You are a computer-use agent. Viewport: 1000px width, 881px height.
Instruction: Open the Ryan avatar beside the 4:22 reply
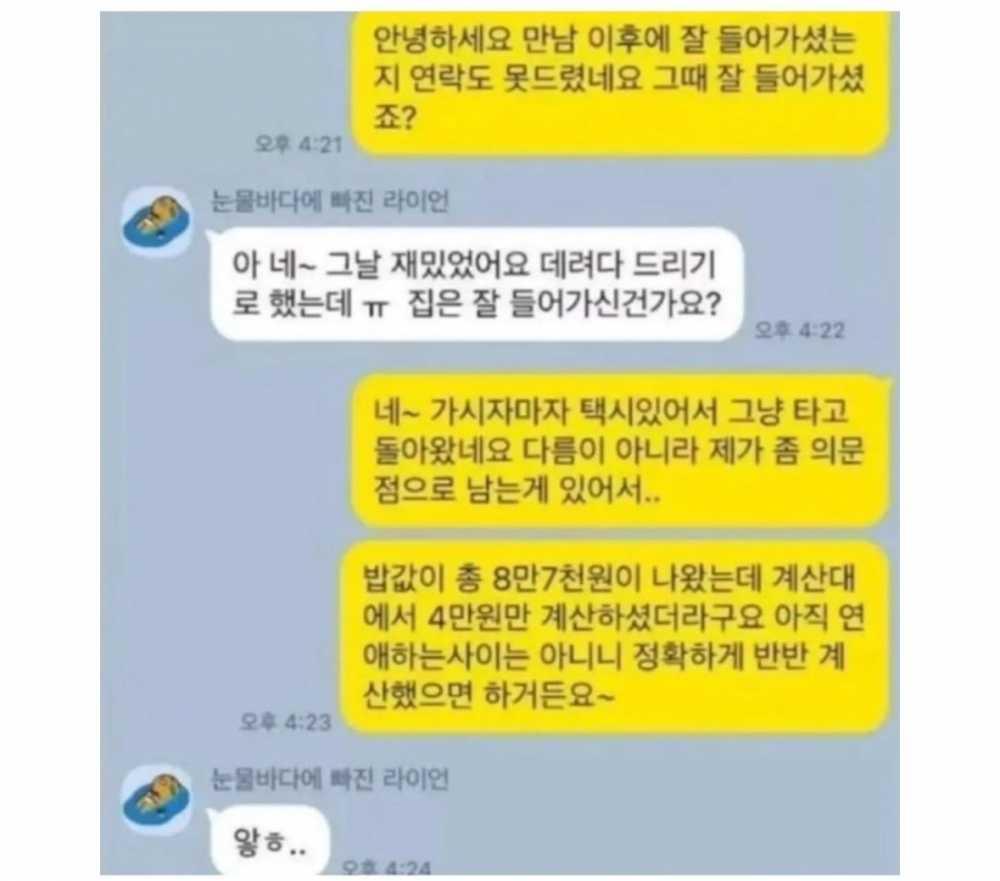(x=156, y=221)
